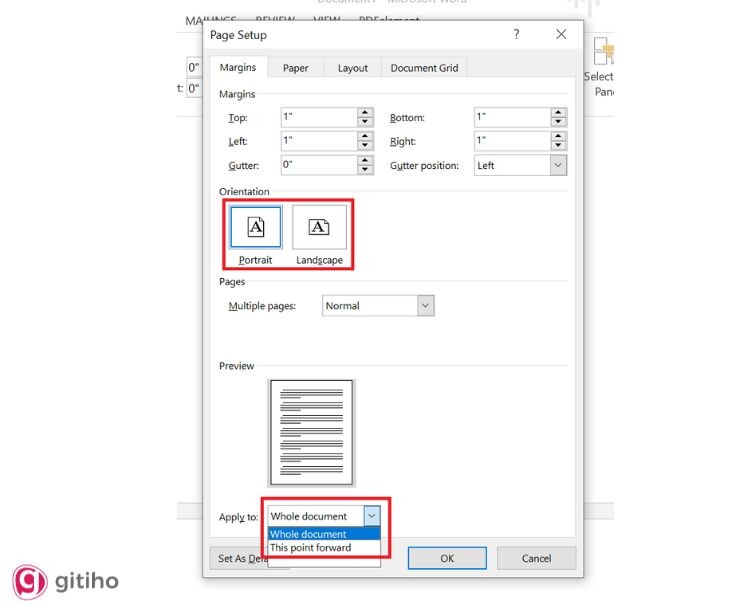Decrease the Right margin value
This screenshot has width=750, height=604.
click(558, 145)
